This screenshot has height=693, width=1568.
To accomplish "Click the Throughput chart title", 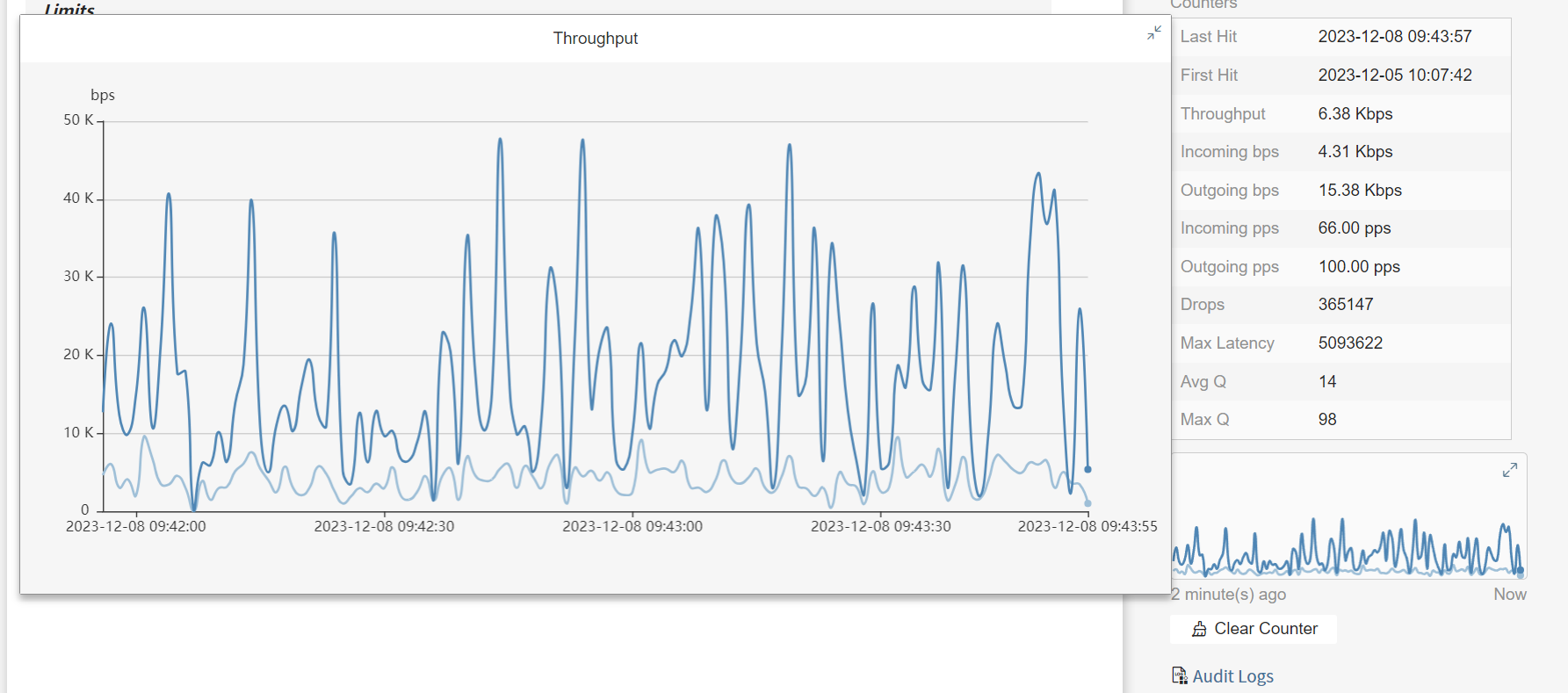I will click(595, 39).
